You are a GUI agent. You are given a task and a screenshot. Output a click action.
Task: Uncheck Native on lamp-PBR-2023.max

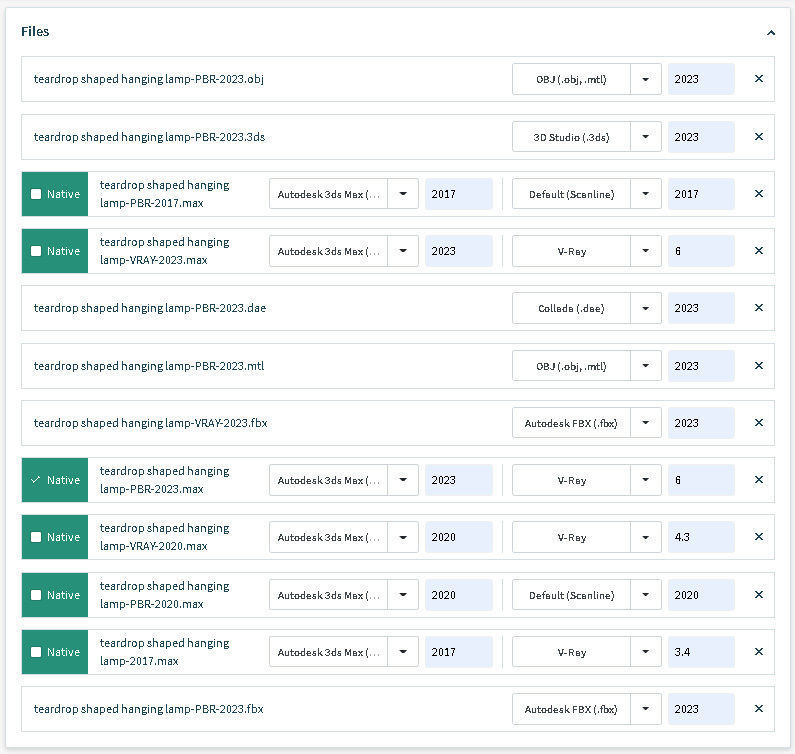(x=36, y=480)
